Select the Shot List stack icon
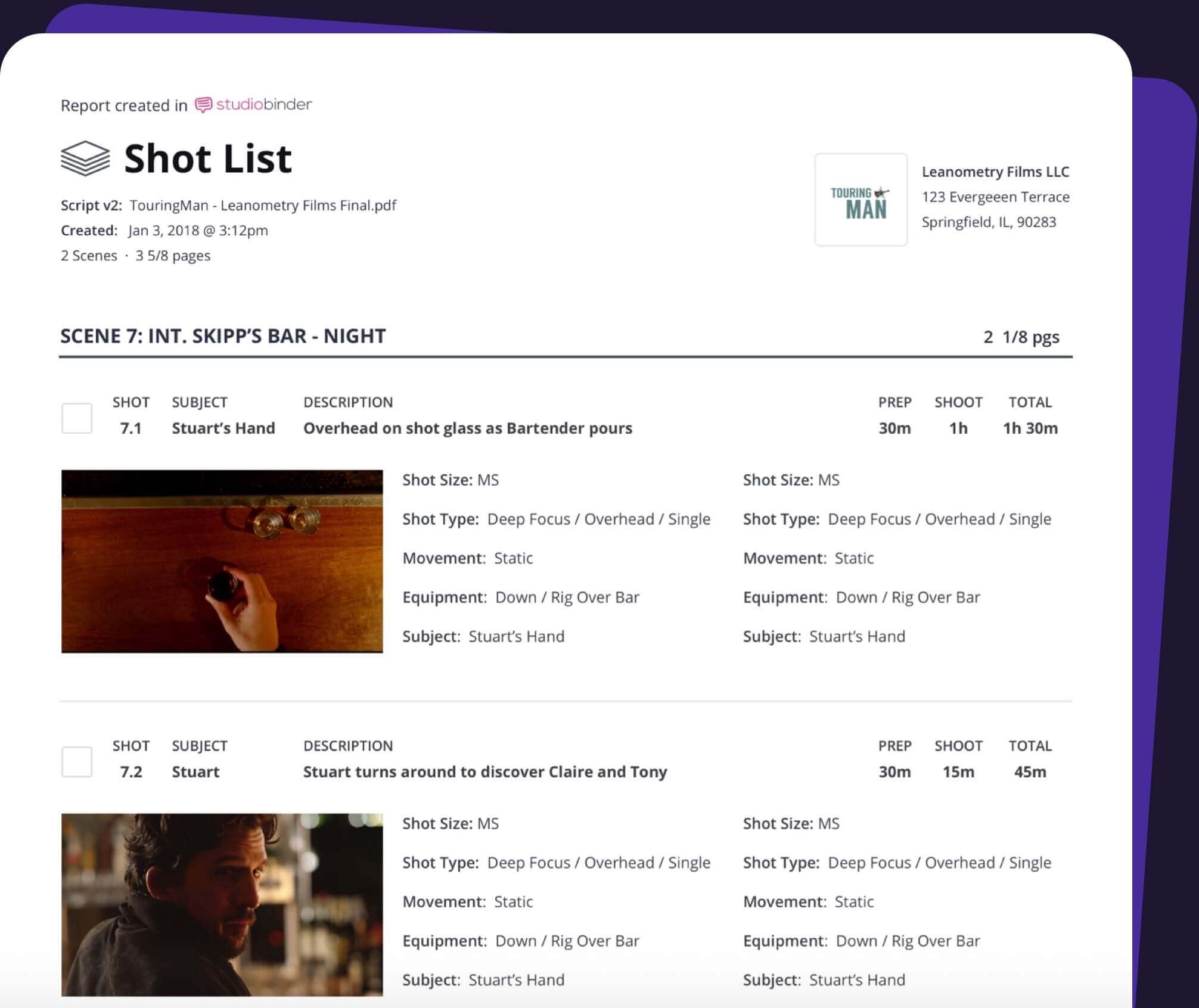Screen dimensions: 1199x1008 (x=85, y=158)
